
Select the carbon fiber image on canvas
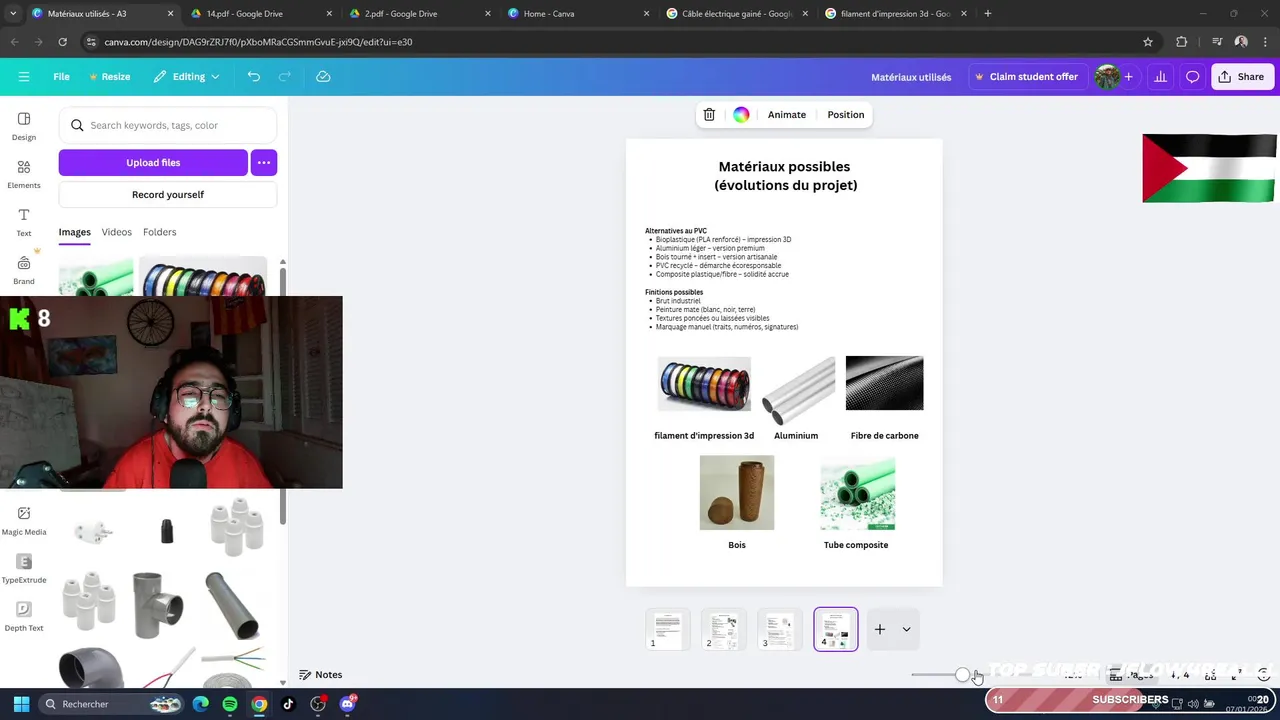point(884,383)
